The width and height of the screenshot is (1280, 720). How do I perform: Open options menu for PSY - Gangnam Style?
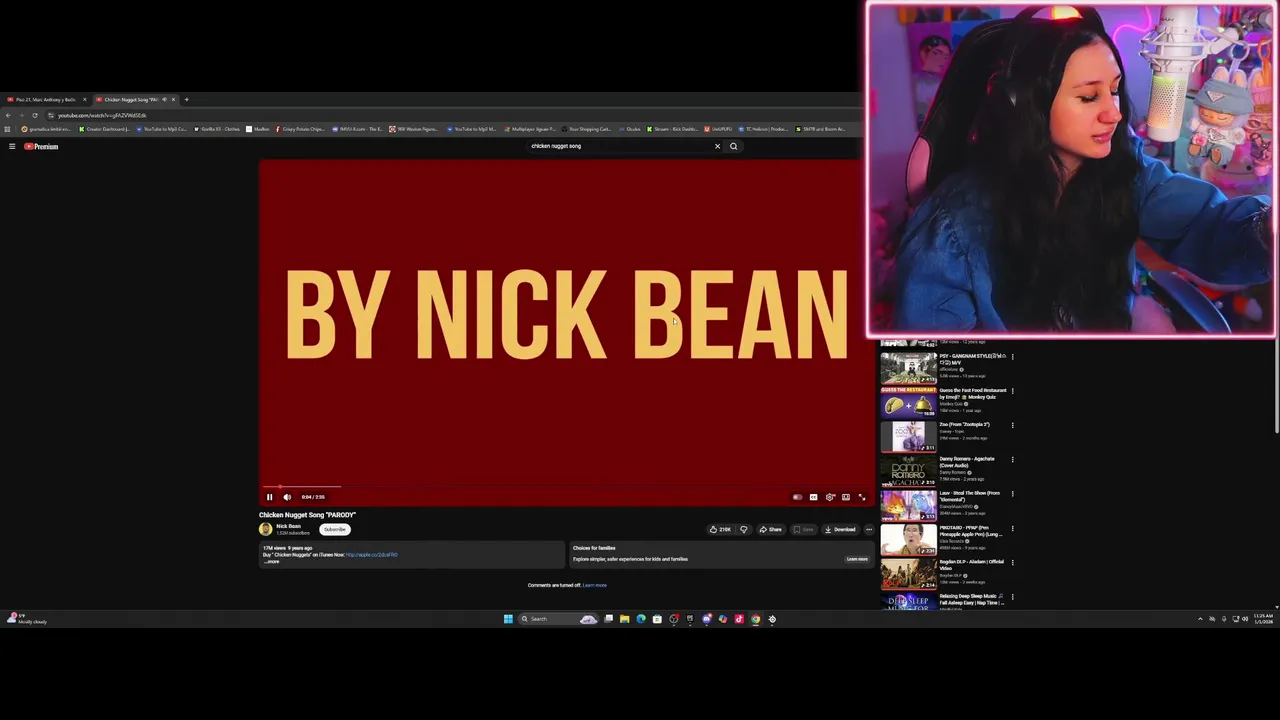click(1012, 356)
